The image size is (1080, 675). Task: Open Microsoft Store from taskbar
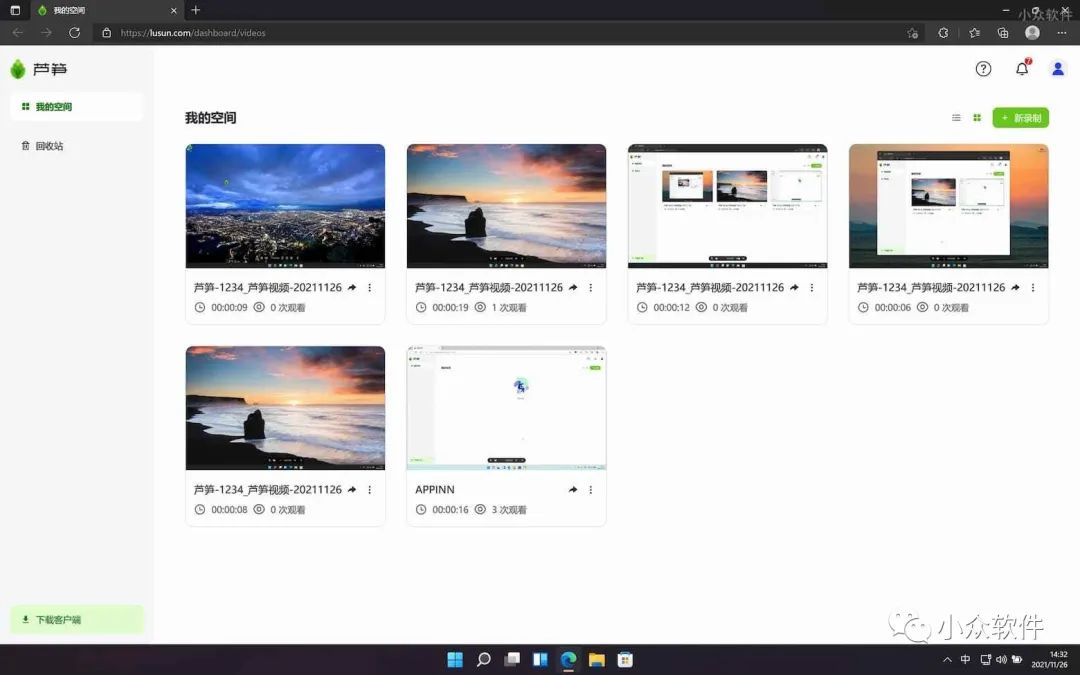[x=625, y=659]
